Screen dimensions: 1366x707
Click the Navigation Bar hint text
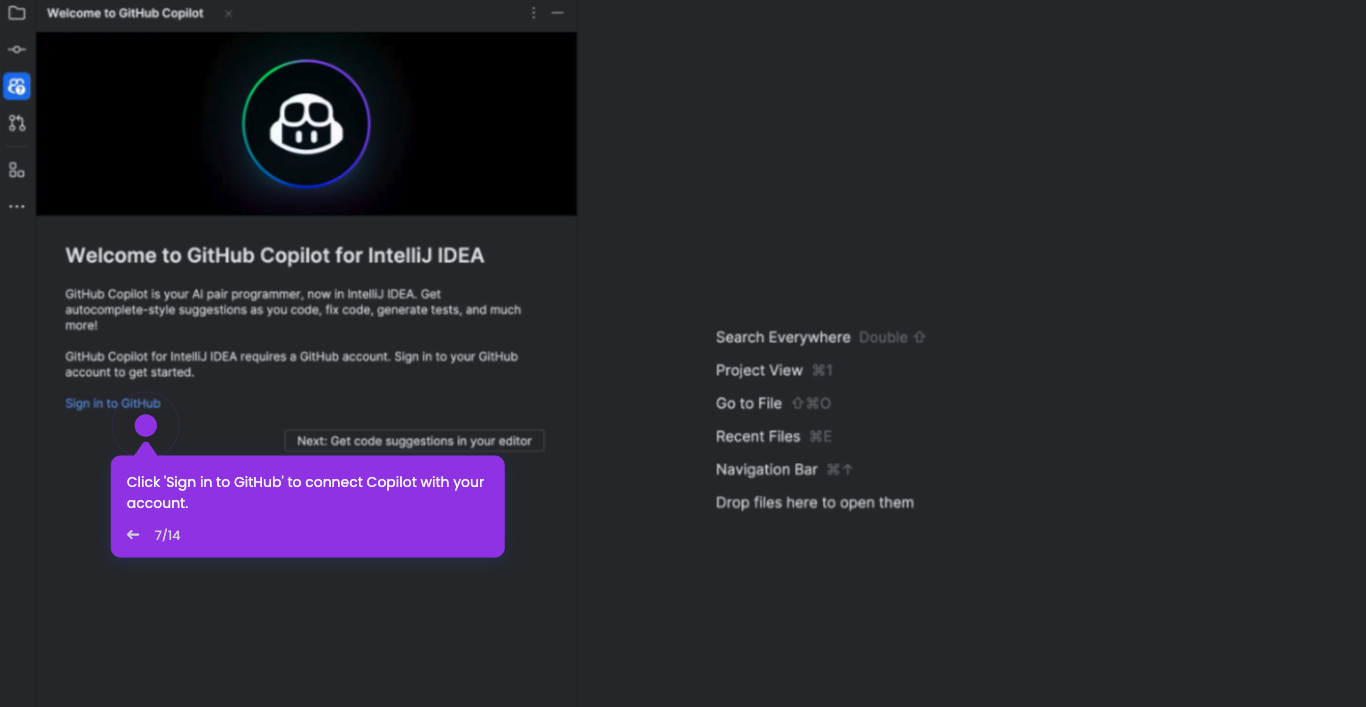pos(767,470)
